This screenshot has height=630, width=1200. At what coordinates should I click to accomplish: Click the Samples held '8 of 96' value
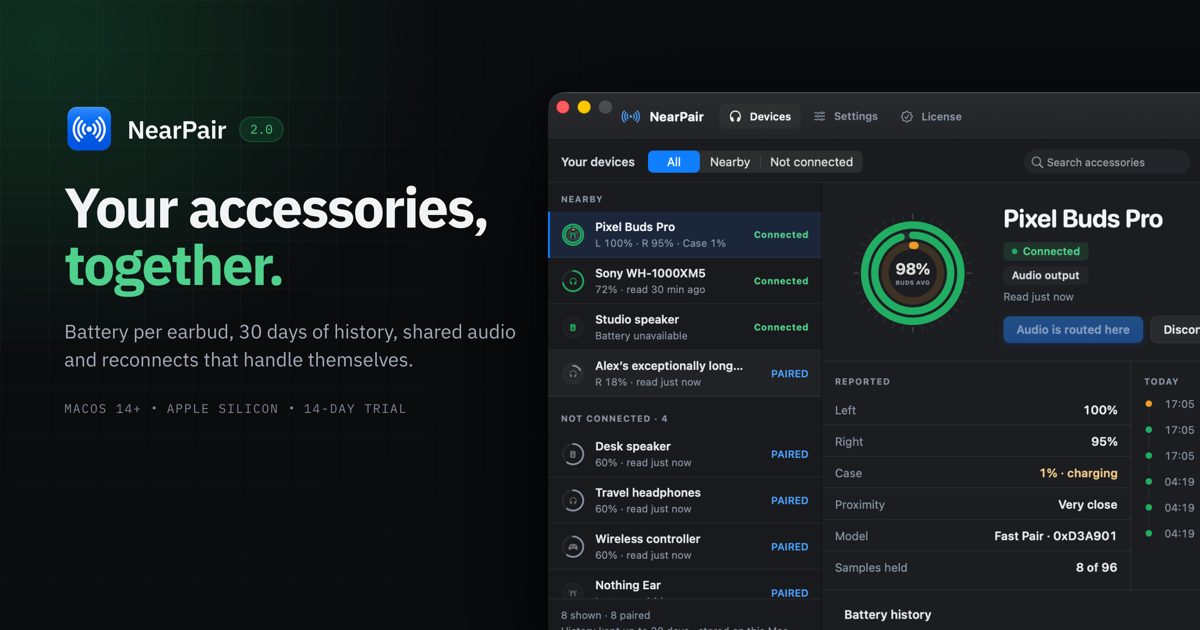(1097, 567)
